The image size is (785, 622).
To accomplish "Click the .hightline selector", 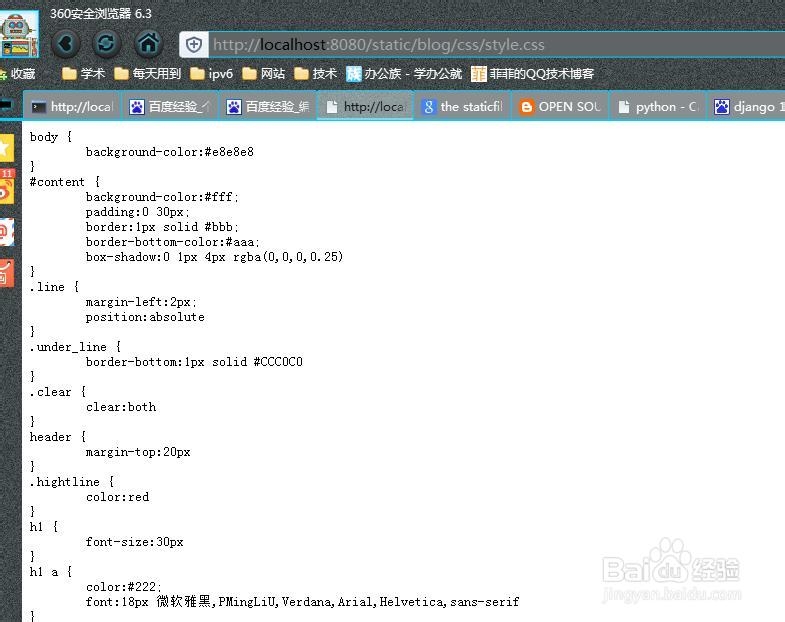I will tap(72, 482).
